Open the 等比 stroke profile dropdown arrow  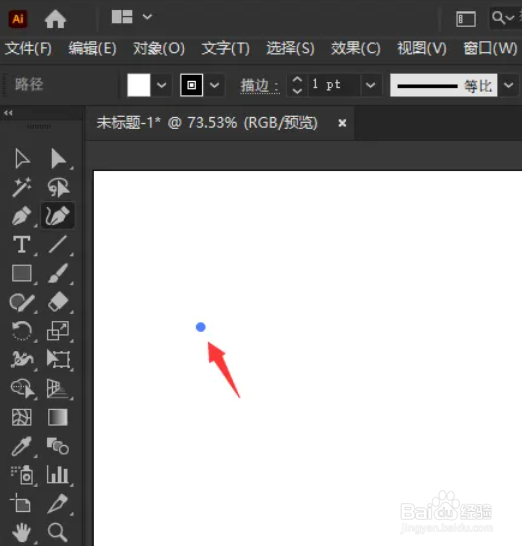coord(509,85)
